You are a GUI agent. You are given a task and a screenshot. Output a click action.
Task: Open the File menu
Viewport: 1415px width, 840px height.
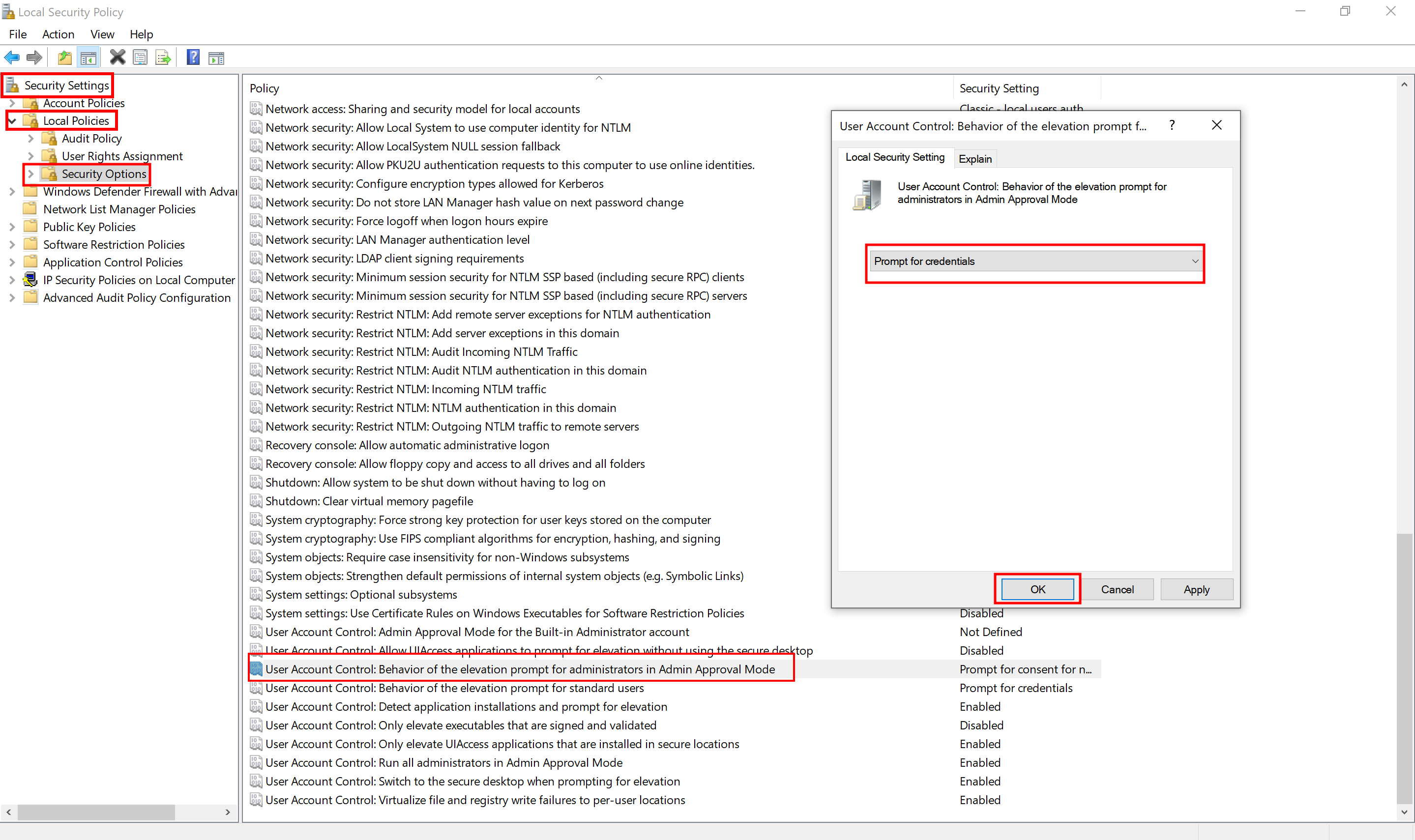coord(18,34)
